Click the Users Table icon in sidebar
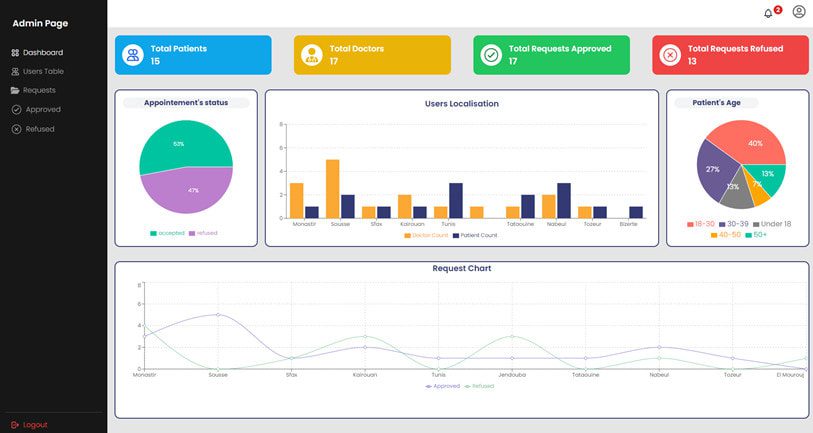Image resolution: width=813 pixels, height=433 pixels. tap(15, 72)
